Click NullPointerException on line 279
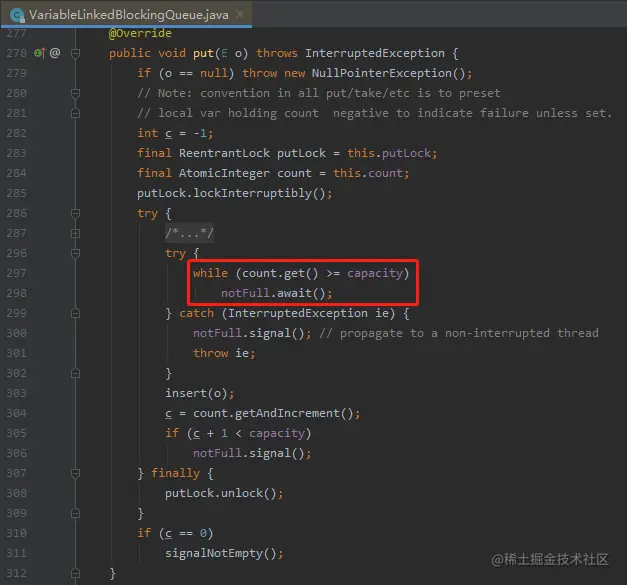Viewport: 627px width, 585px height. pos(381,73)
